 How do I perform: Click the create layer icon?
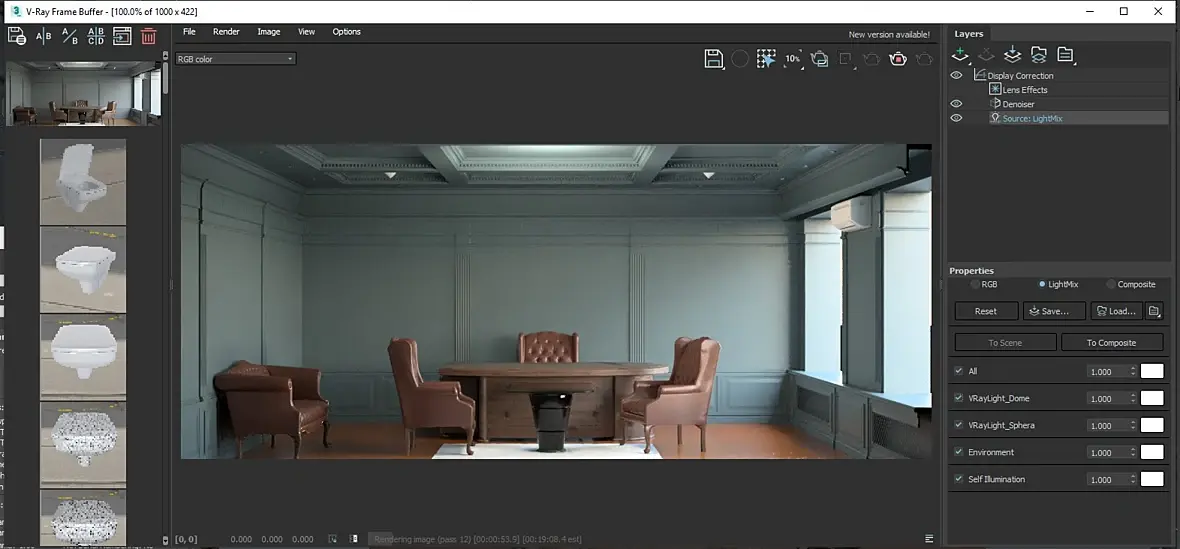pyautogui.click(x=959, y=54)
